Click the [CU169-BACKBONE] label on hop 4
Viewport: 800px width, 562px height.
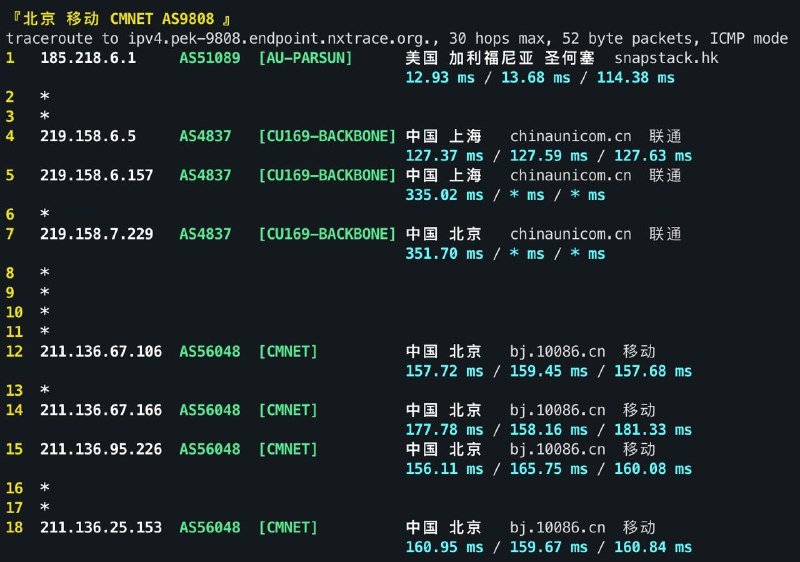pyautogui.click(x=327, y=136)
